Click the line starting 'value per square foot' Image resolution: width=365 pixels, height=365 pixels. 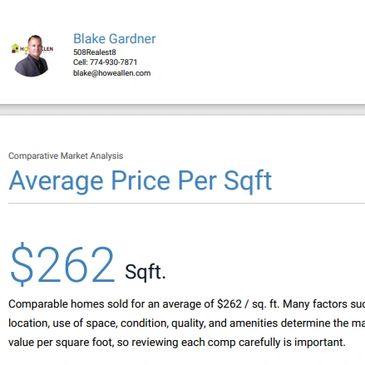coord(177,342)
